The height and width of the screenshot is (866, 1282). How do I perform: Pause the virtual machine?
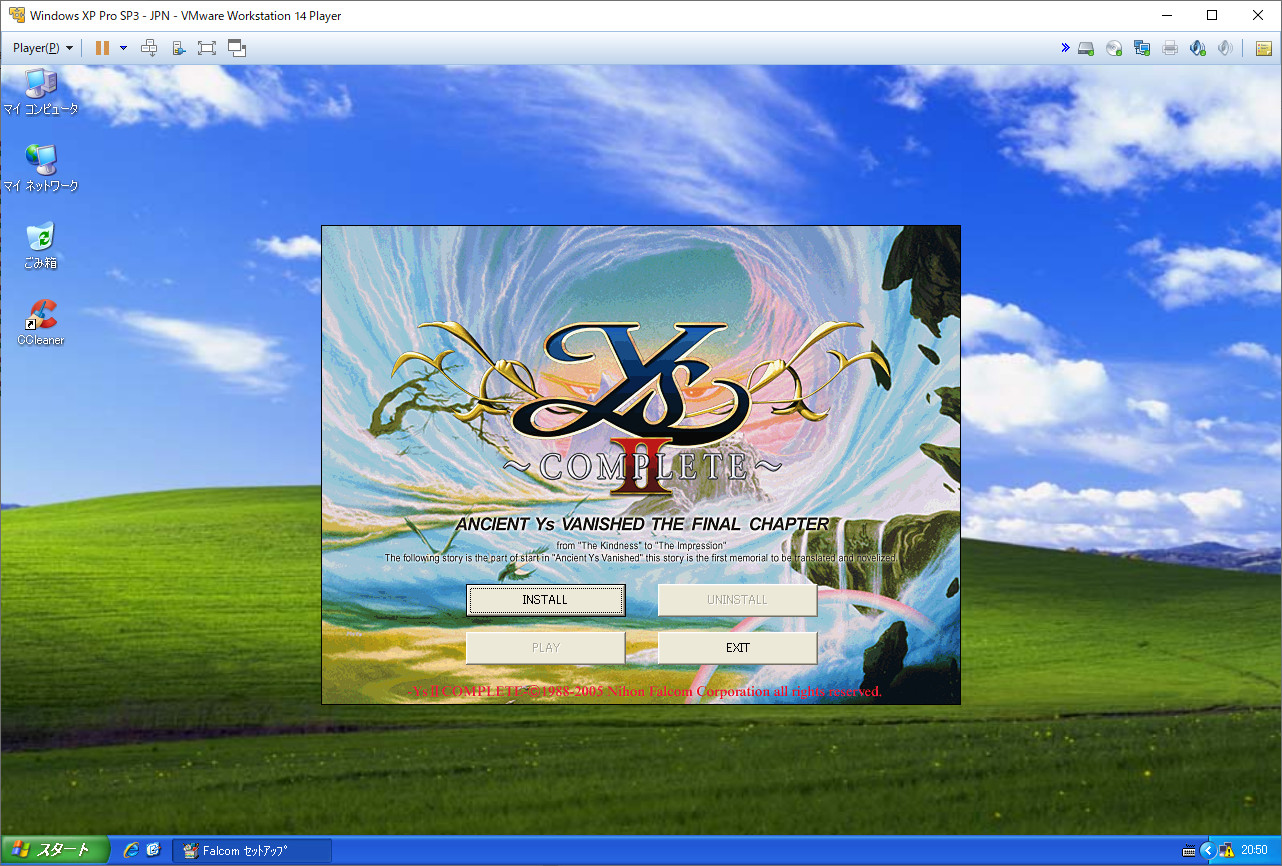coord(102,48)
